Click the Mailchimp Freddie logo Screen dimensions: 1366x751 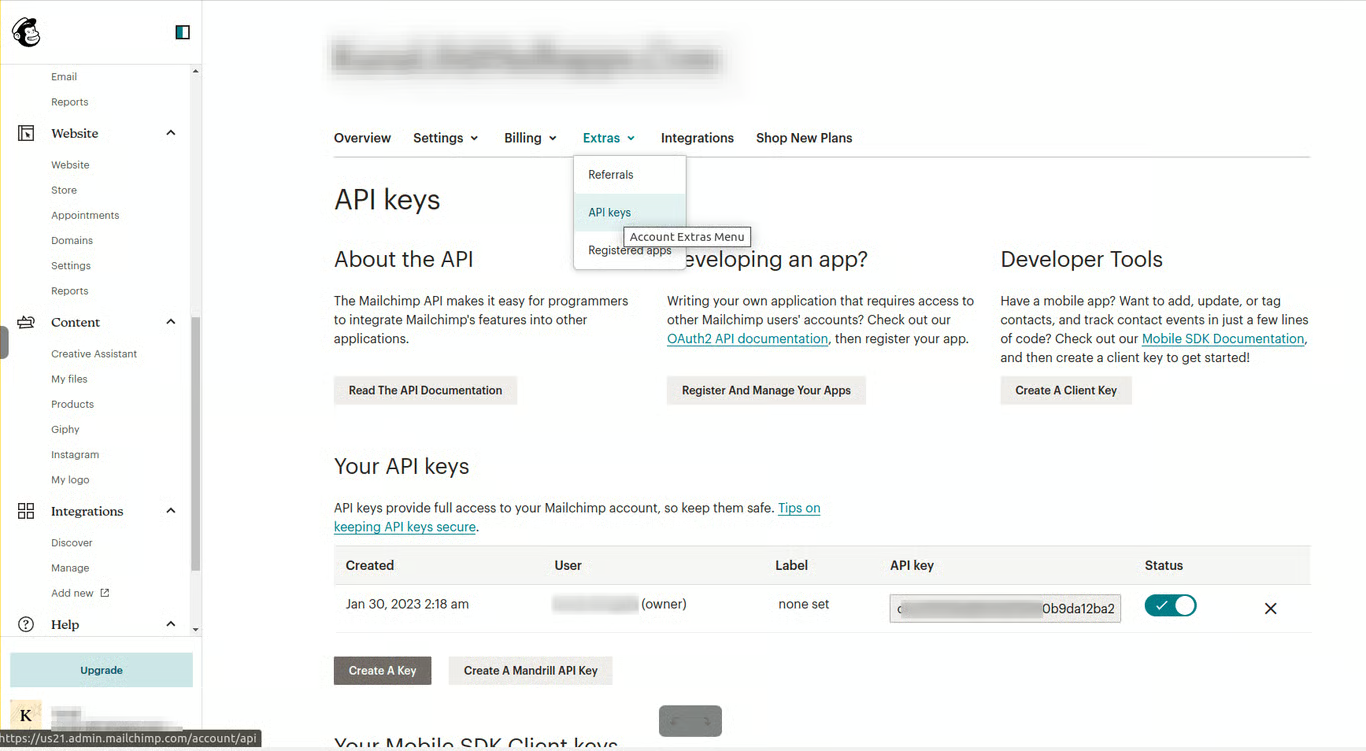click(26, 32)
